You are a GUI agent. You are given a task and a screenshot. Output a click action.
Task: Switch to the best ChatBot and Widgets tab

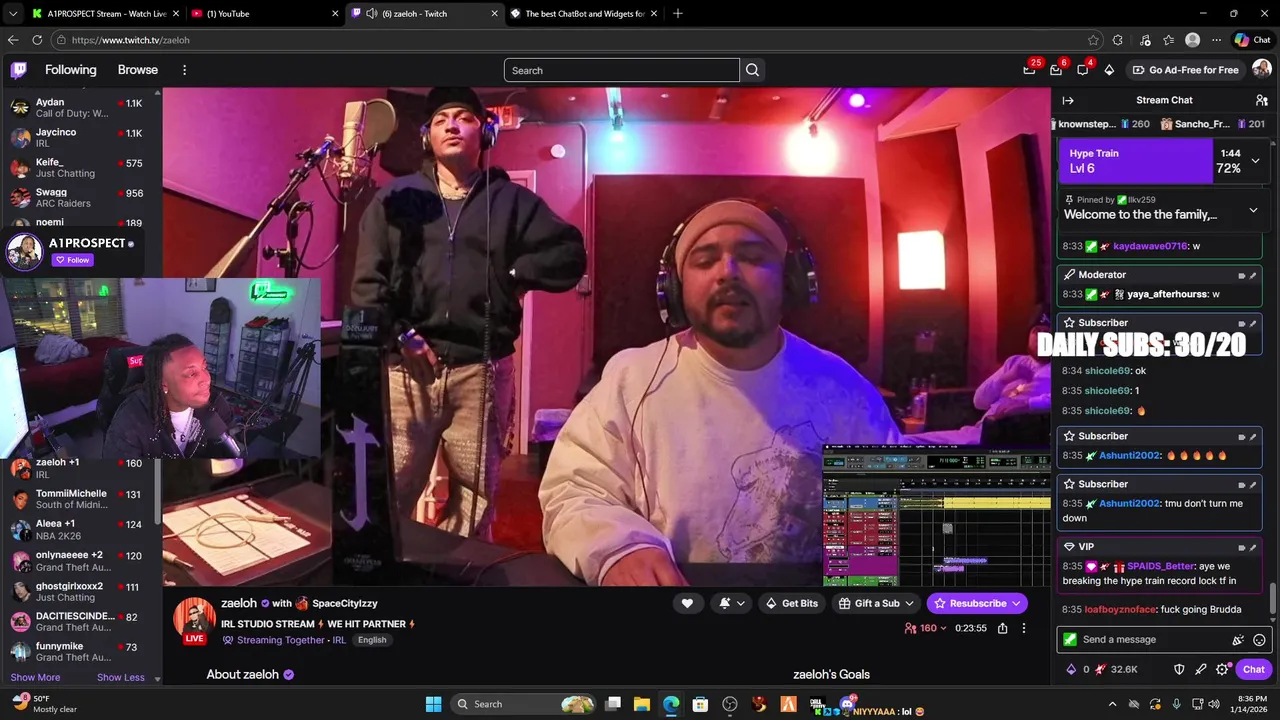click(585, 13)
